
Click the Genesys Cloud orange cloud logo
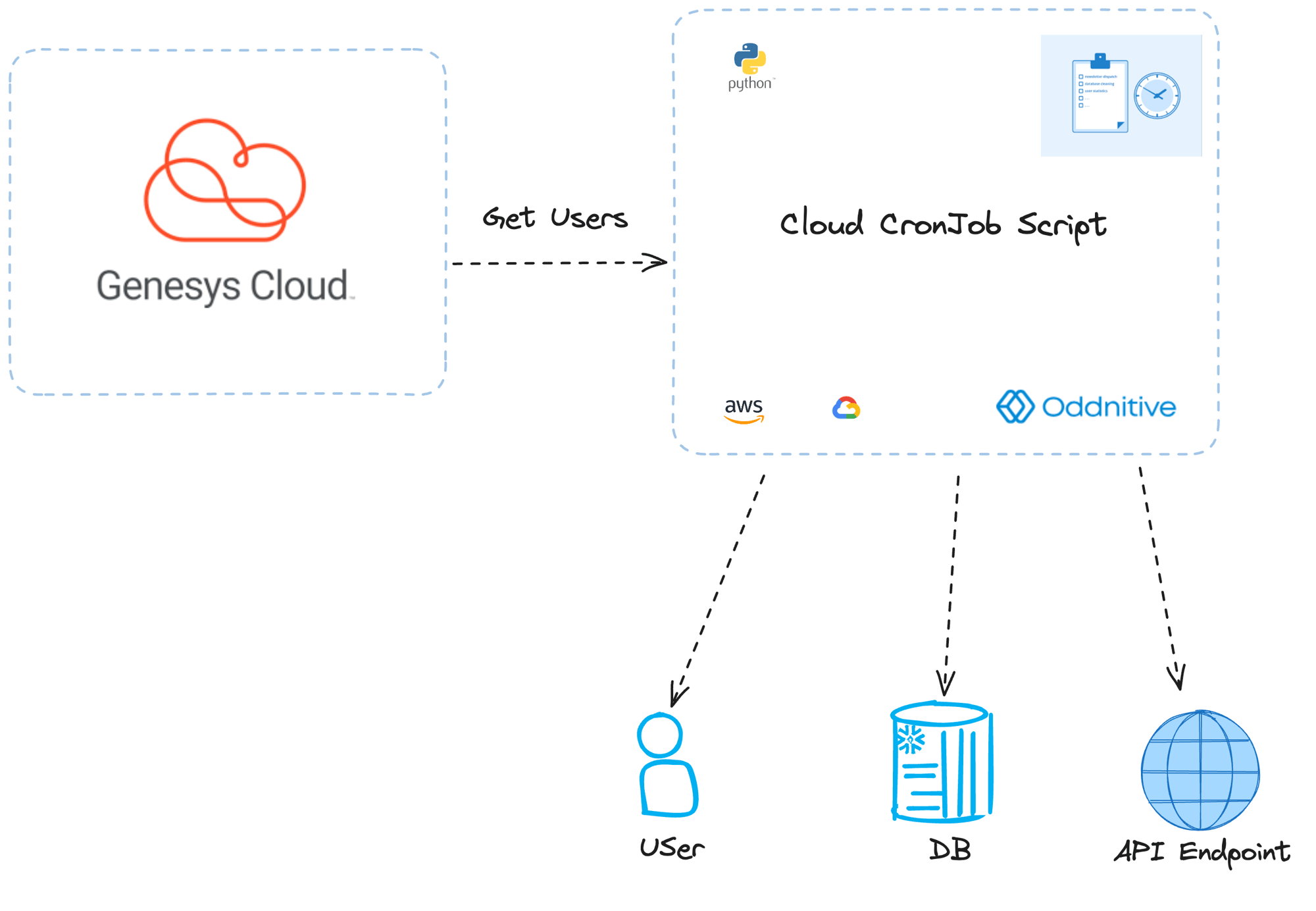(224, 180)
